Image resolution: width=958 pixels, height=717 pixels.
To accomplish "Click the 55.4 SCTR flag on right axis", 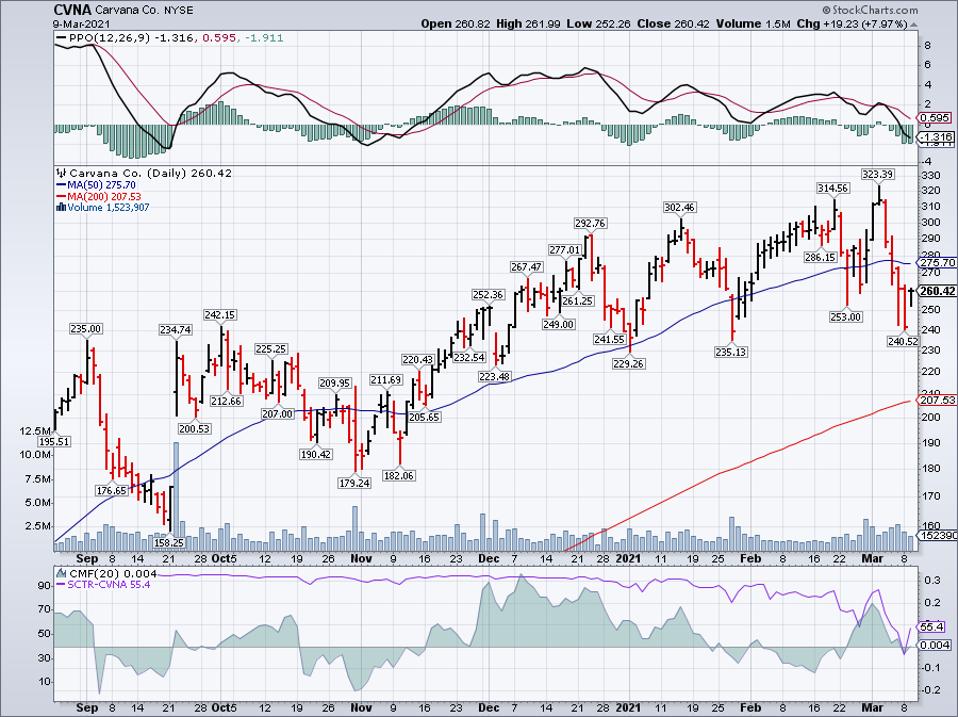I will [932, 627].
